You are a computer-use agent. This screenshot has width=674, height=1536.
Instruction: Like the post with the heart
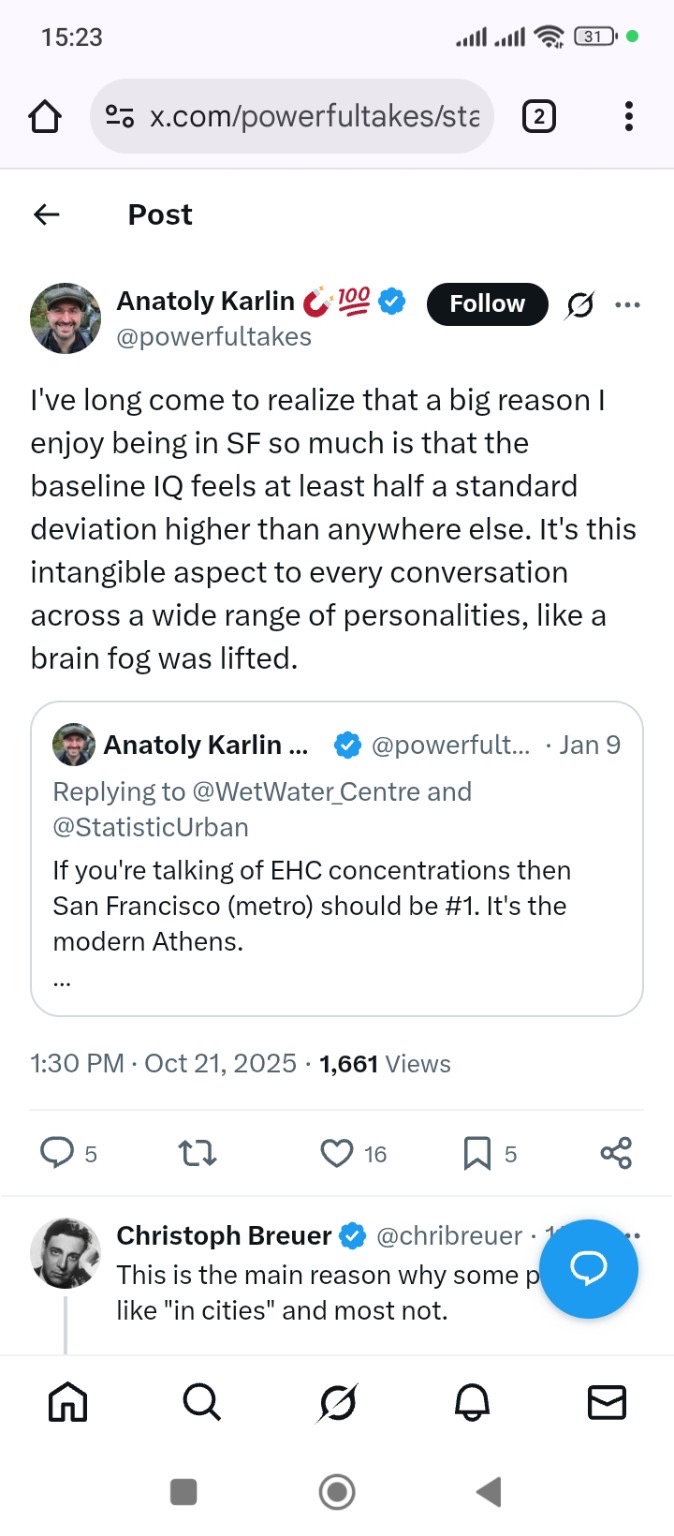click(337, 1154)
